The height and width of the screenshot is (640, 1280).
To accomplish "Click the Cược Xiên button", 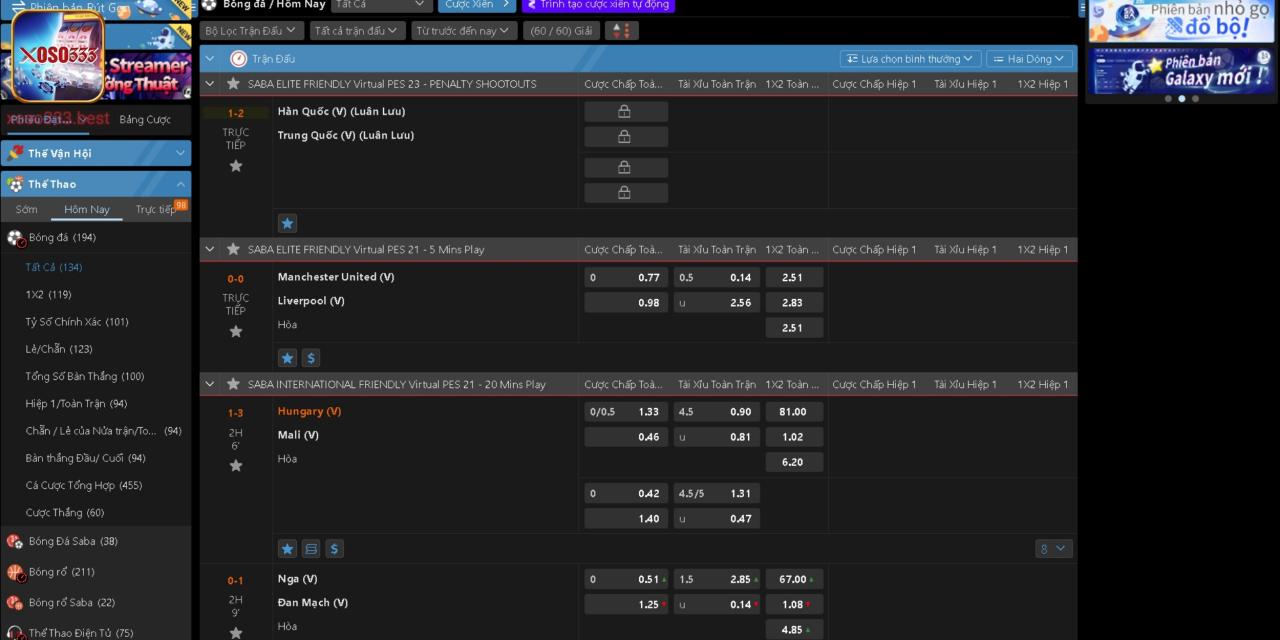I will point(476,5).
